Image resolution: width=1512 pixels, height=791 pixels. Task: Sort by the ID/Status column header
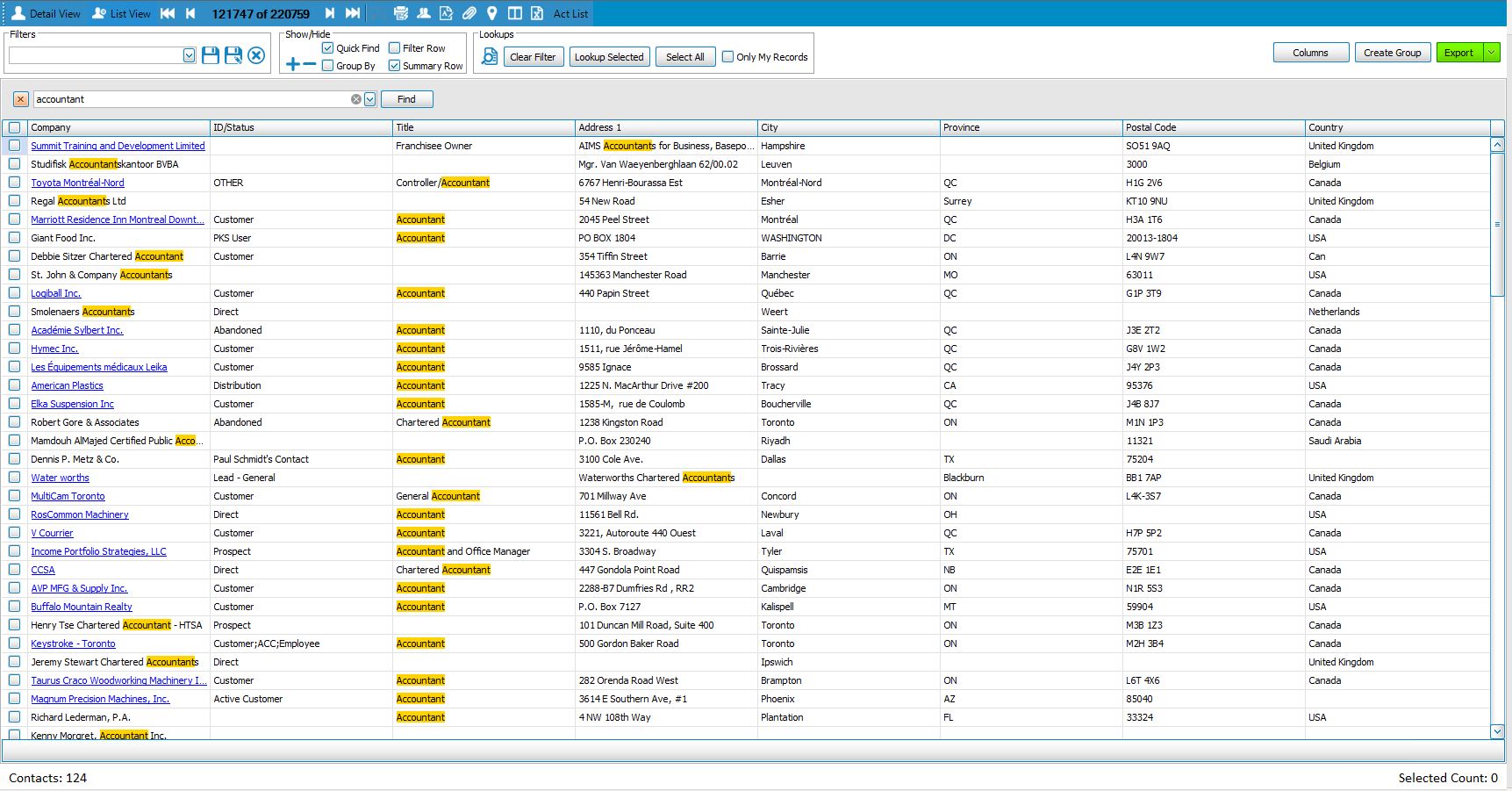pos(301,127)
